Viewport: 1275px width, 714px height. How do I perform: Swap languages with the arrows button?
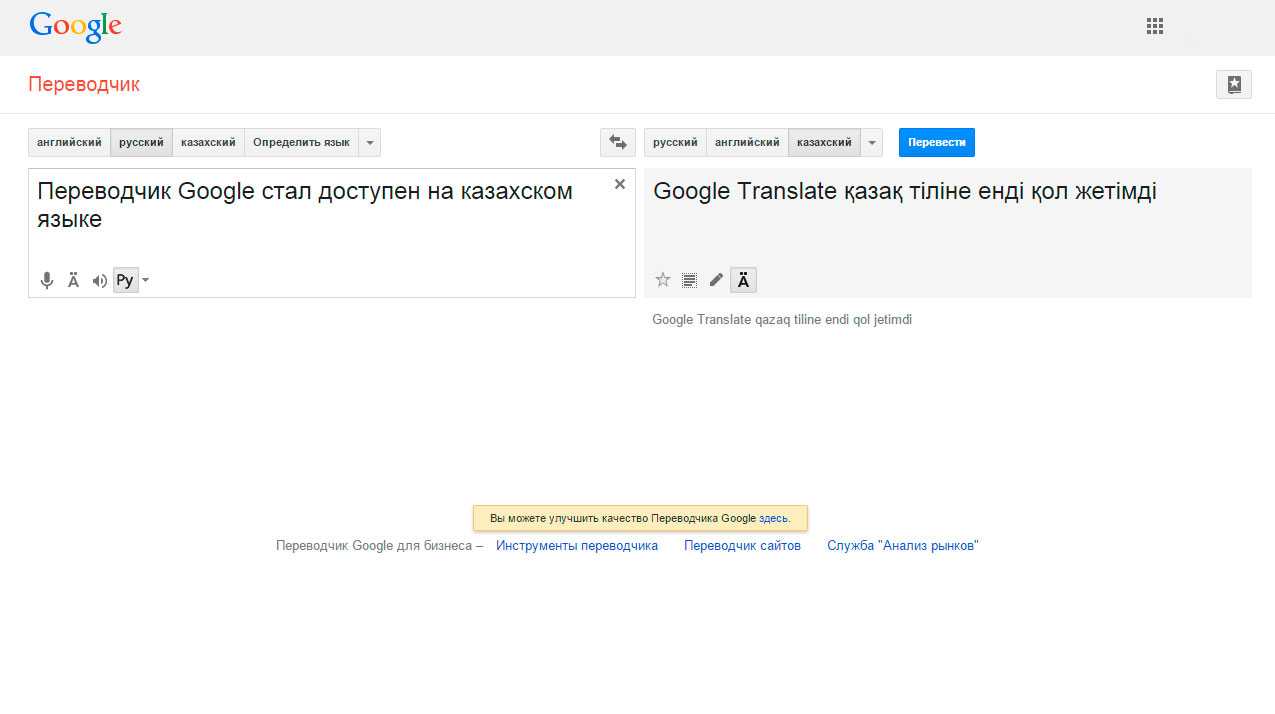(618, 143)
